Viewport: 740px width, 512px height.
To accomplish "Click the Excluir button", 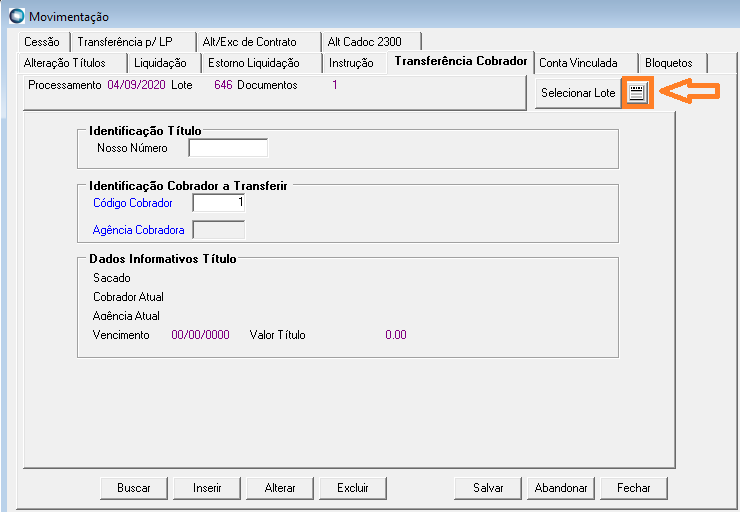I will pyautogui.click(x=353, y=488).
